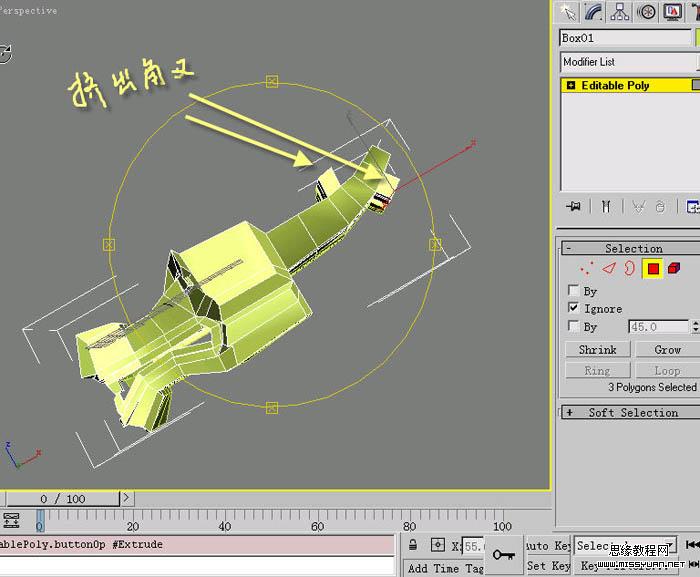
Task: Select Border sub-object level icon
Action: click(x=629, y=268)
